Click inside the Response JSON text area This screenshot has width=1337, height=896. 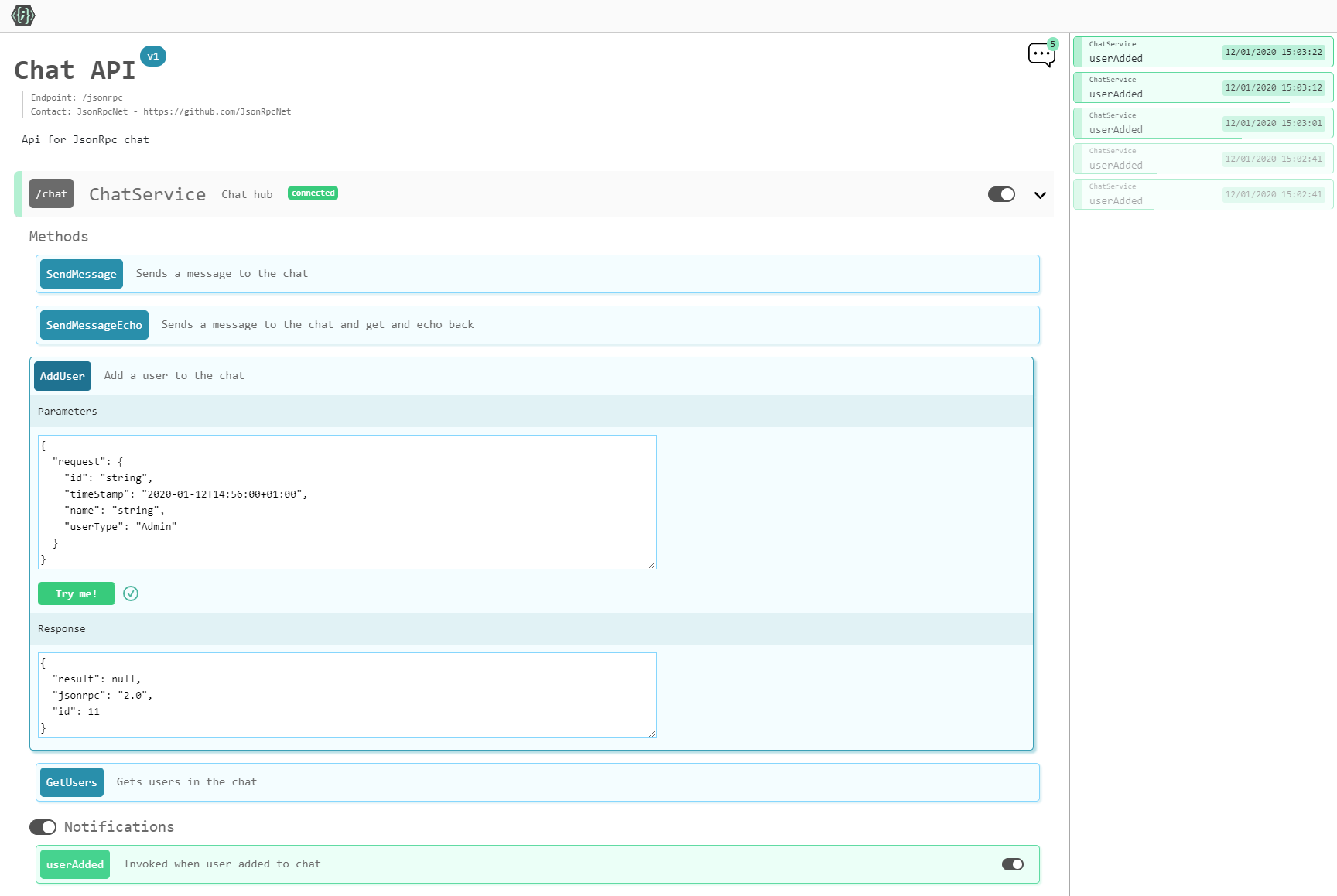pyautogui.click(x=347, y=695)
